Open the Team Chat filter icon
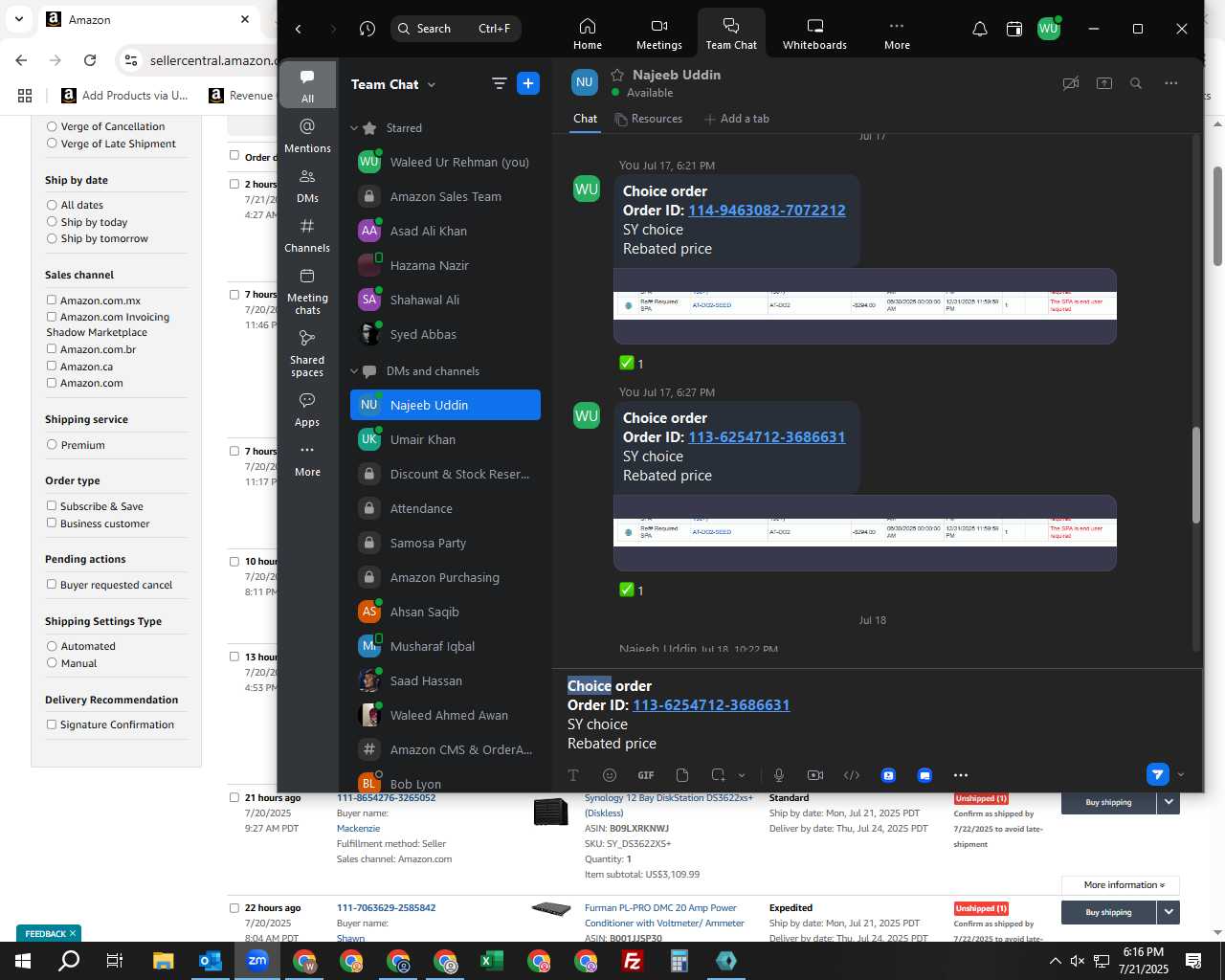The image size is (1225, 980). [499, 83]
